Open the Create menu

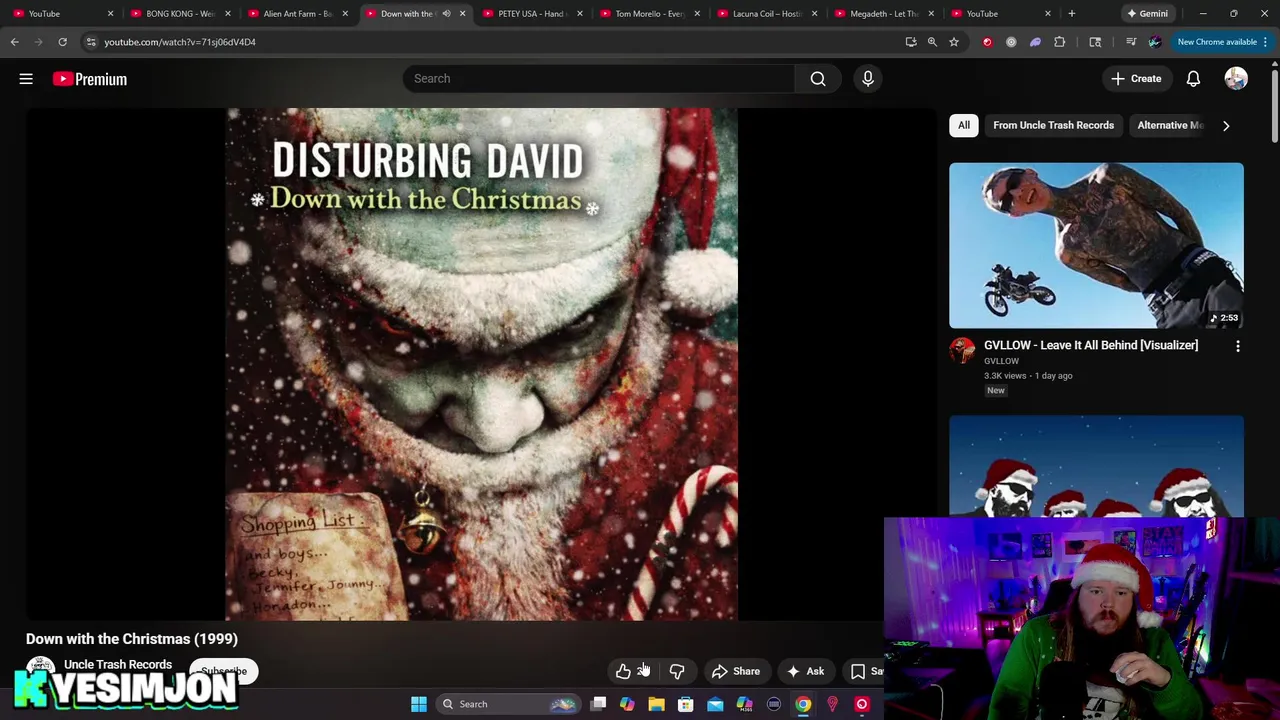coord(1136,79)
